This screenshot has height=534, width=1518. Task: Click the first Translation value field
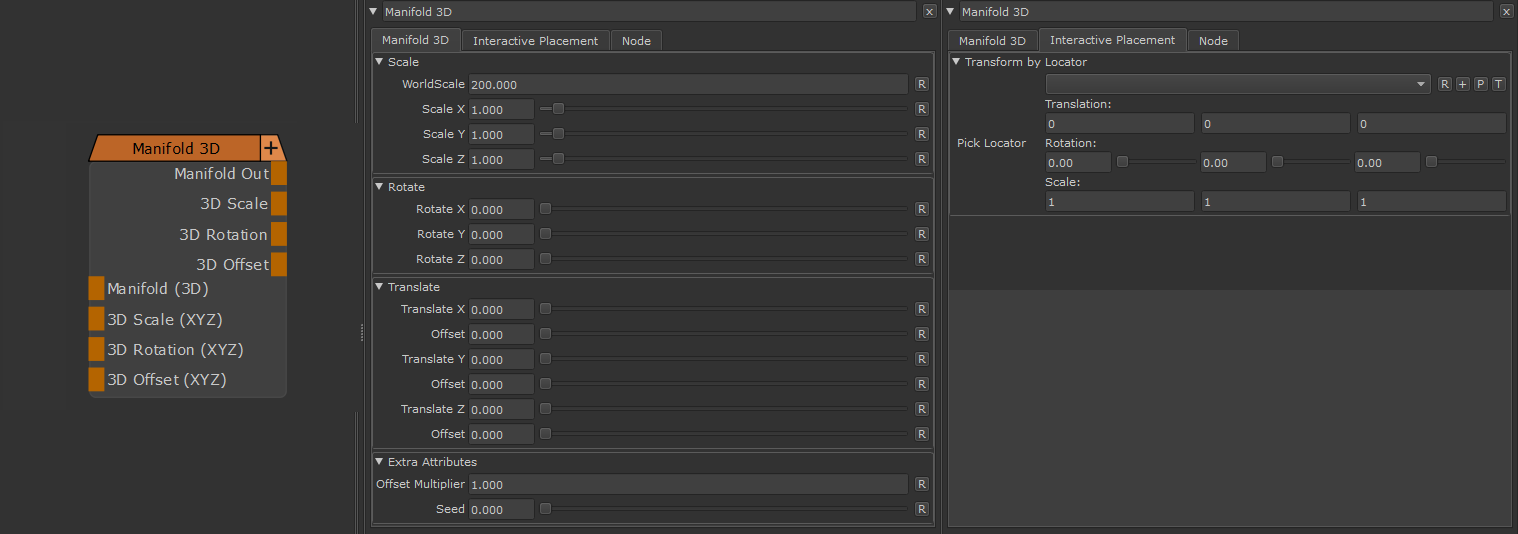(1119, 123)
